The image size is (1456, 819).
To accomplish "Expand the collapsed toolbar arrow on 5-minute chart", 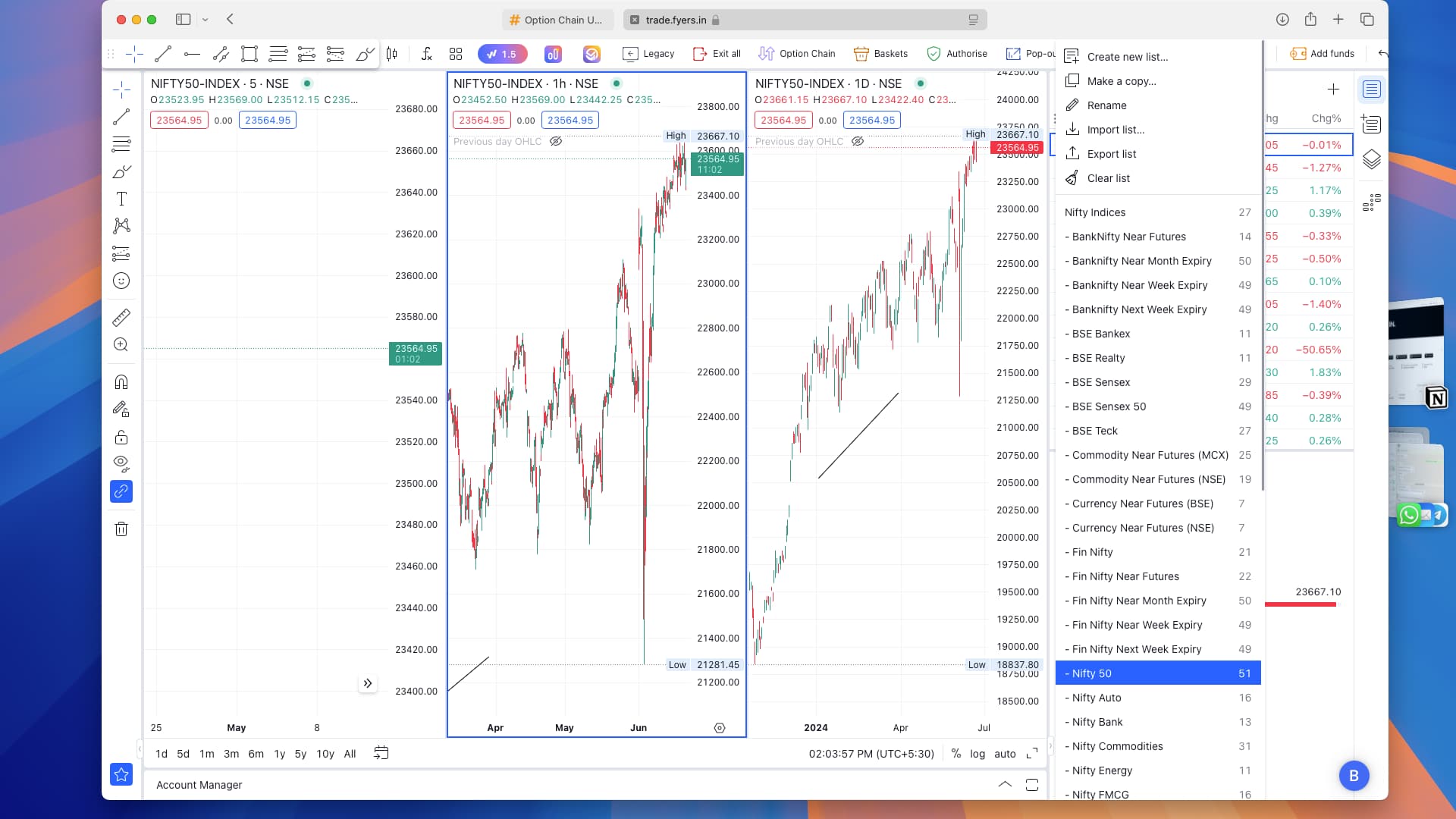I will (368, 683).
